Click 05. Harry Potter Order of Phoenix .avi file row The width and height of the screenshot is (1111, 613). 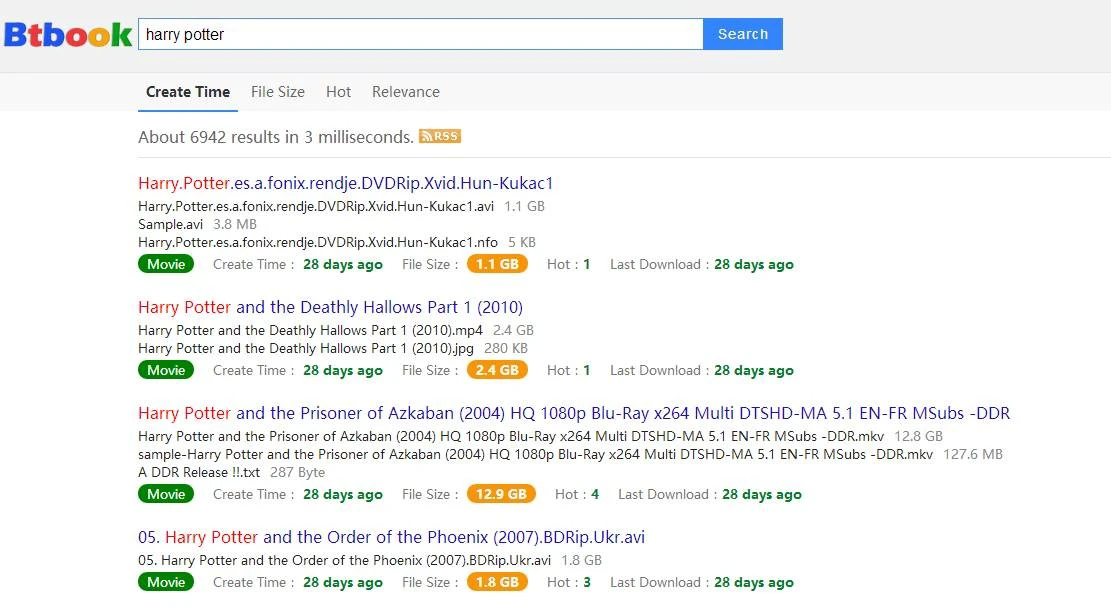click(370, 561)
